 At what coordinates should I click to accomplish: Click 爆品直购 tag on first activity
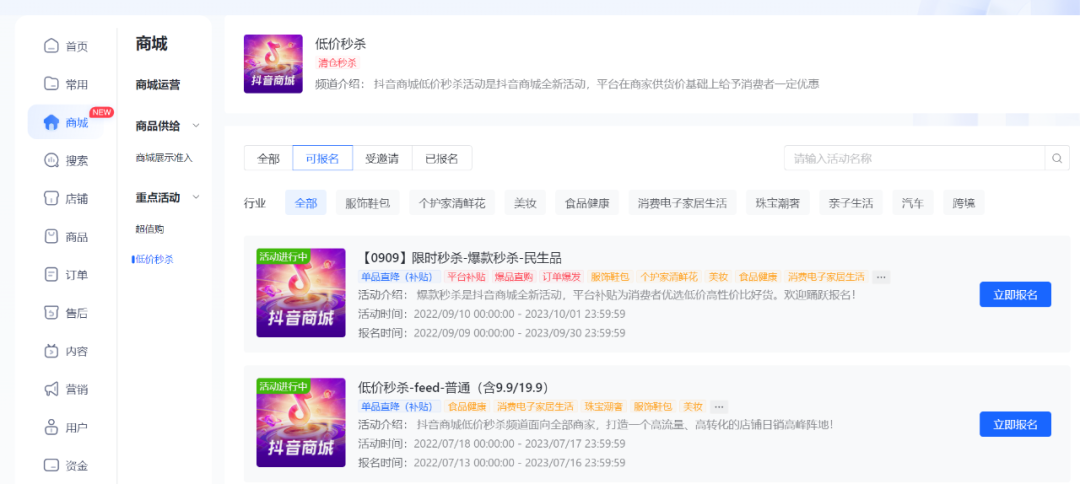point(514,277)
